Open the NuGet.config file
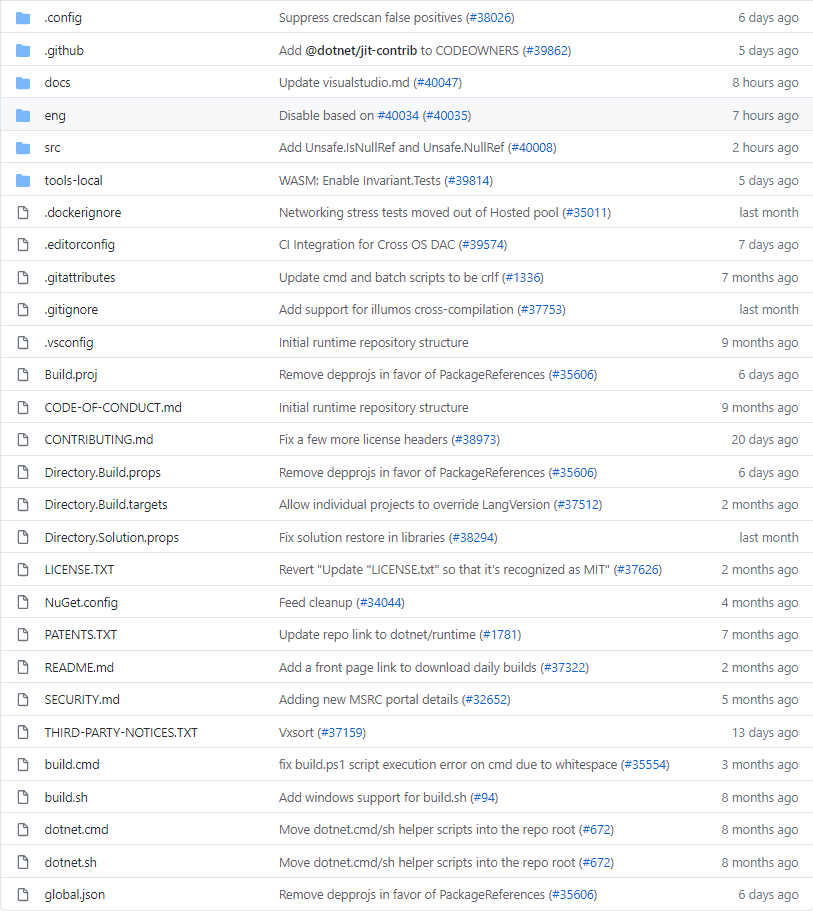 tap(81, 602)
